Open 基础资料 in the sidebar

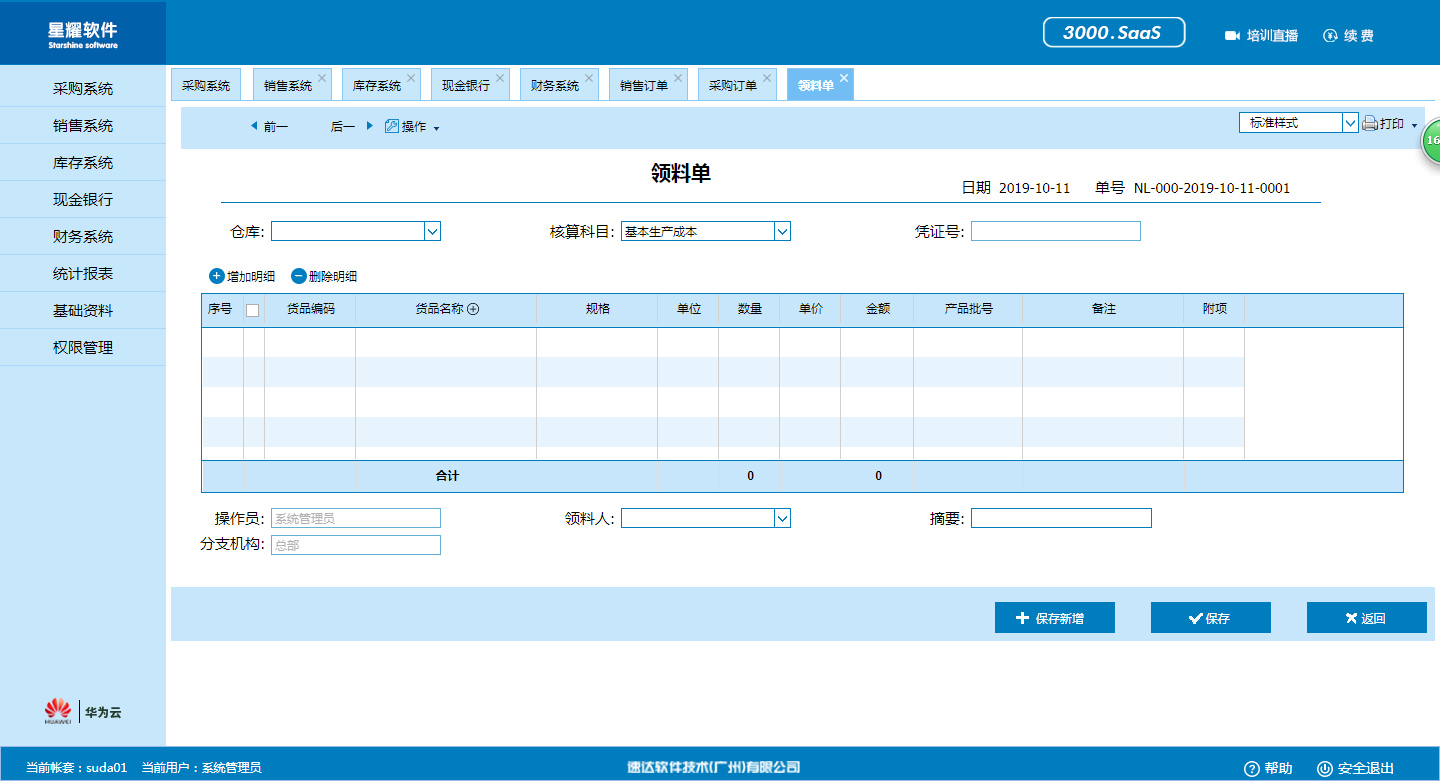83,310
